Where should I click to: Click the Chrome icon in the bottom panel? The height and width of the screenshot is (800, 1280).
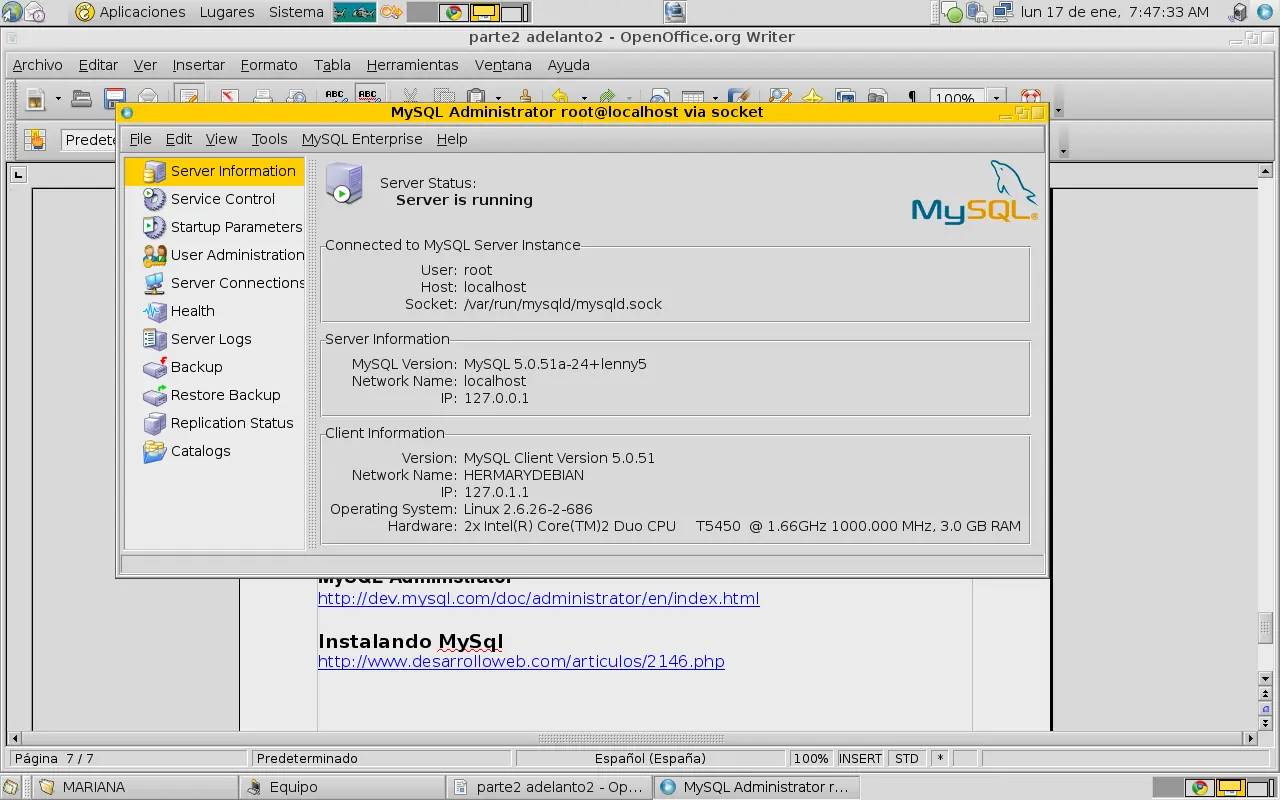(1200, 787)
